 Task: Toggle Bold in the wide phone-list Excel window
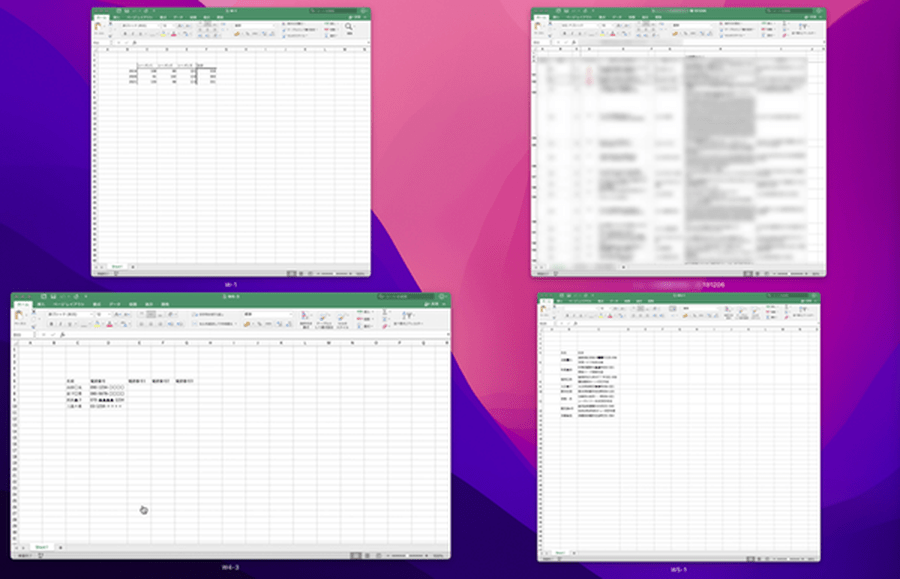[x=52, y=324]
